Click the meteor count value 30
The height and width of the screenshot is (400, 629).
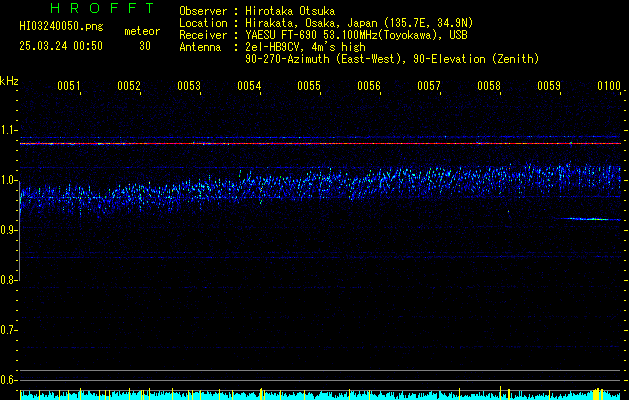(x=145, y=46)
